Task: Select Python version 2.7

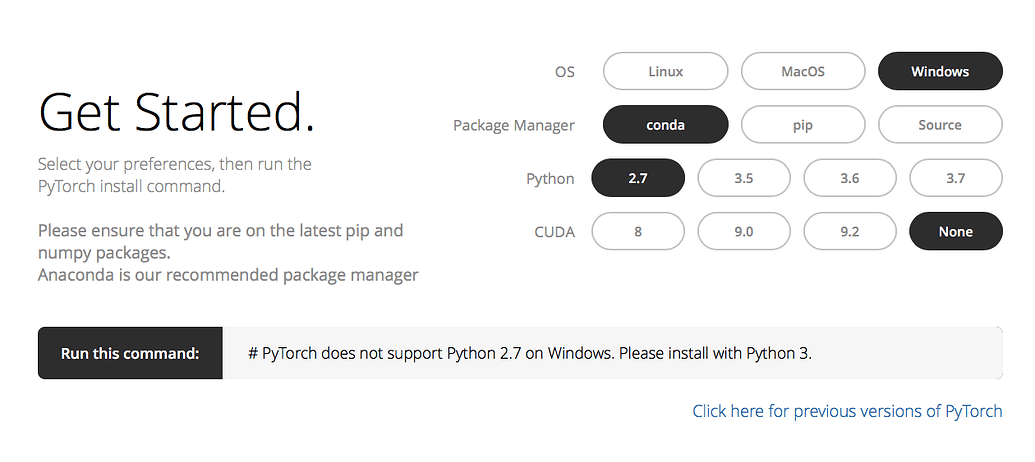Action: (x=638, y=178)
